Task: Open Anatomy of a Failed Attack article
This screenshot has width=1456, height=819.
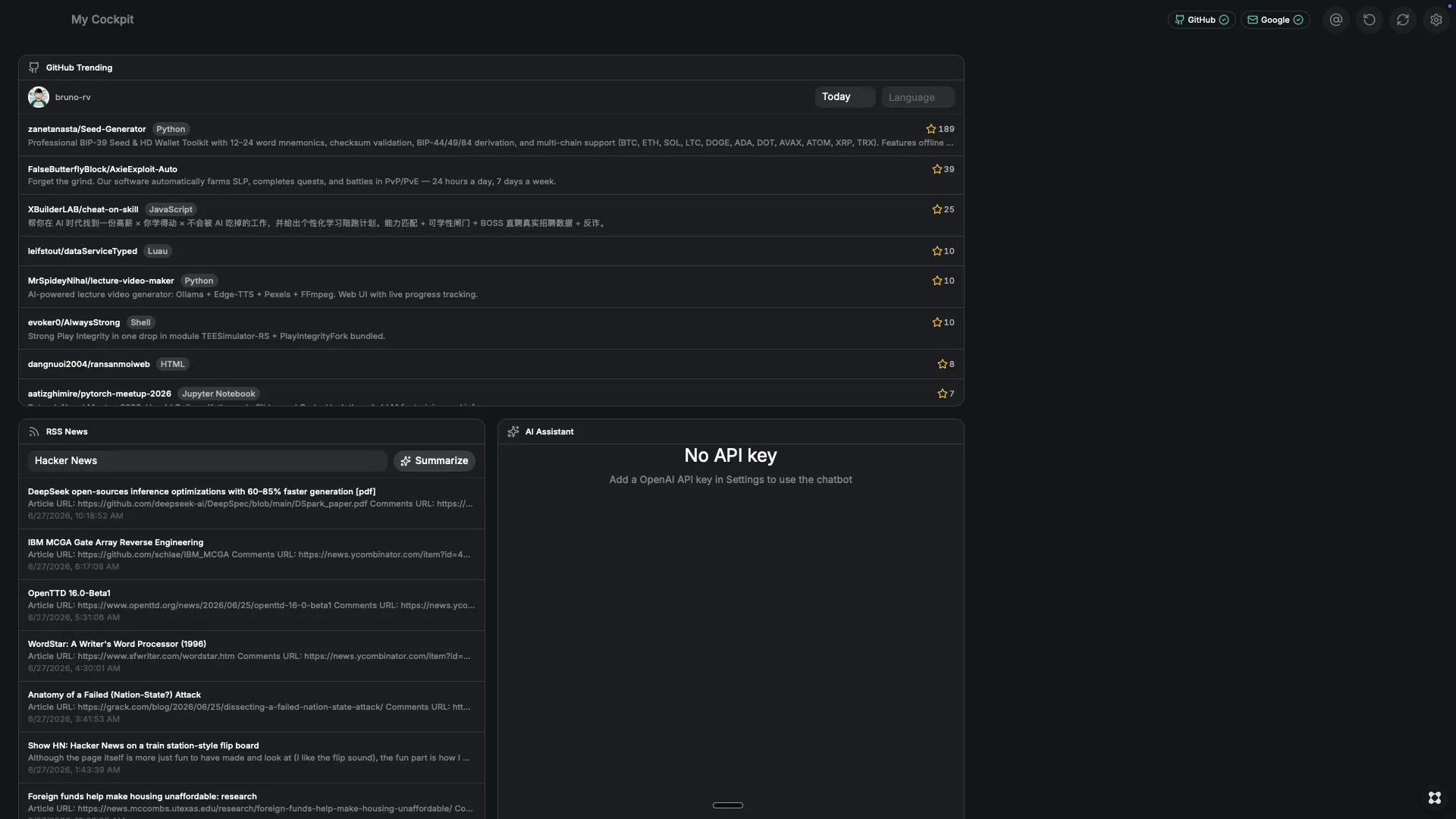Action: tap(252, 707)
